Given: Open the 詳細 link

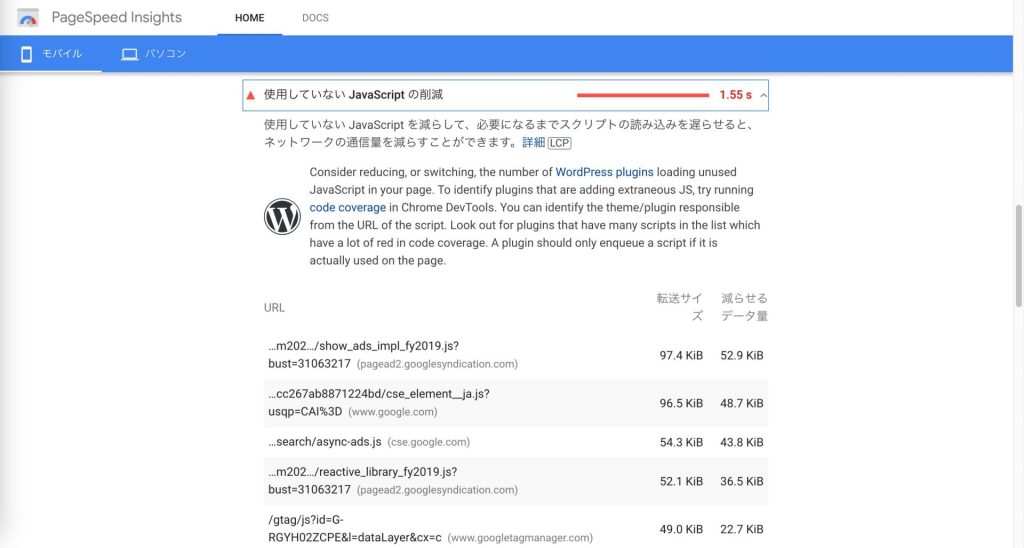Looking at the screenshot, I should point(534,142).
